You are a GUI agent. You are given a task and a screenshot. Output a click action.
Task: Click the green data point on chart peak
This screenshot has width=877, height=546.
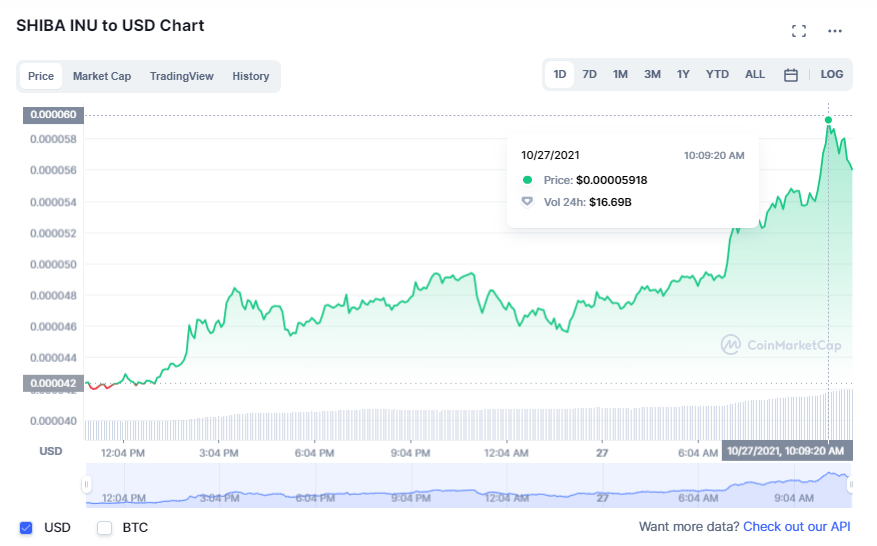[x=828, y=120]
